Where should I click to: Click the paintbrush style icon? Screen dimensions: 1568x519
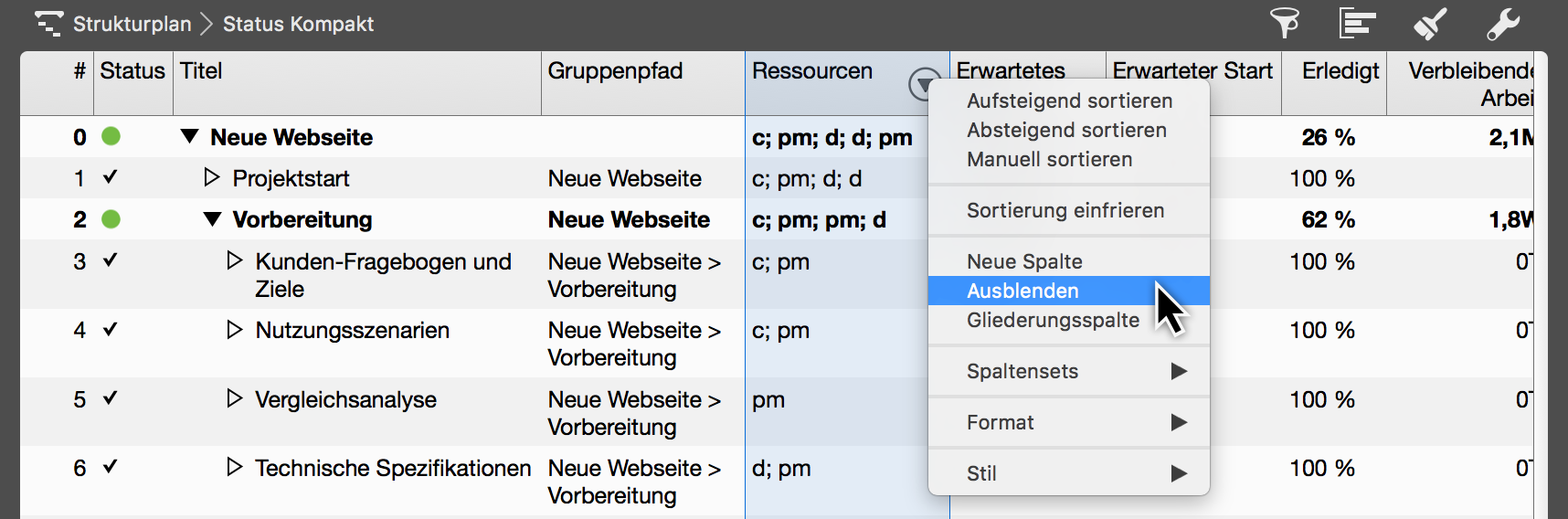coord(1430,24)
